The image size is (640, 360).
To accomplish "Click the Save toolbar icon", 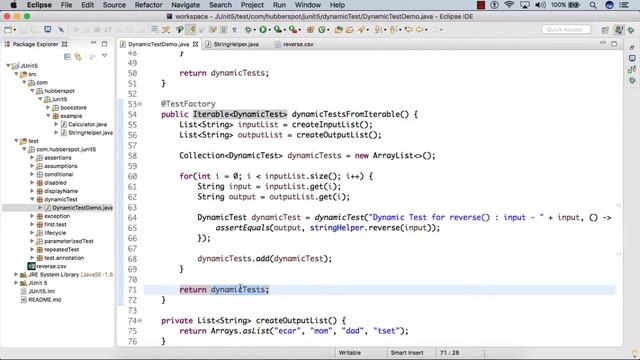I will (x=23, y=29).
